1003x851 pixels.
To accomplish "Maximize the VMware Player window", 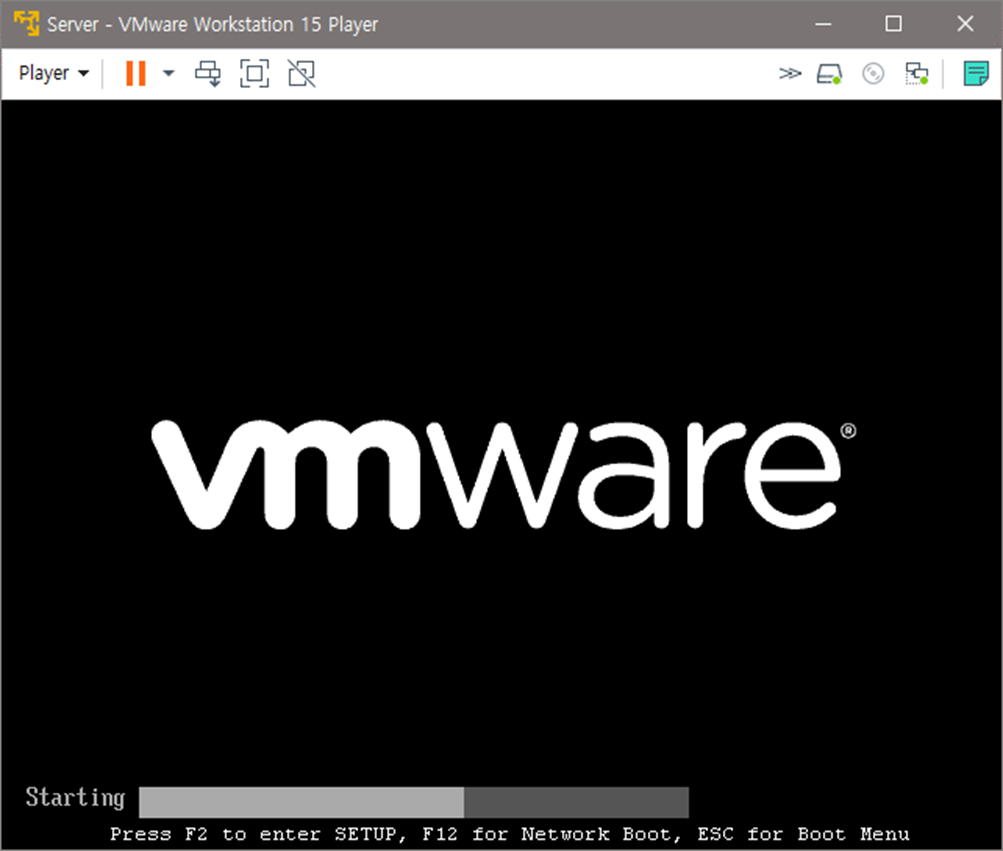I will point(894,22).
